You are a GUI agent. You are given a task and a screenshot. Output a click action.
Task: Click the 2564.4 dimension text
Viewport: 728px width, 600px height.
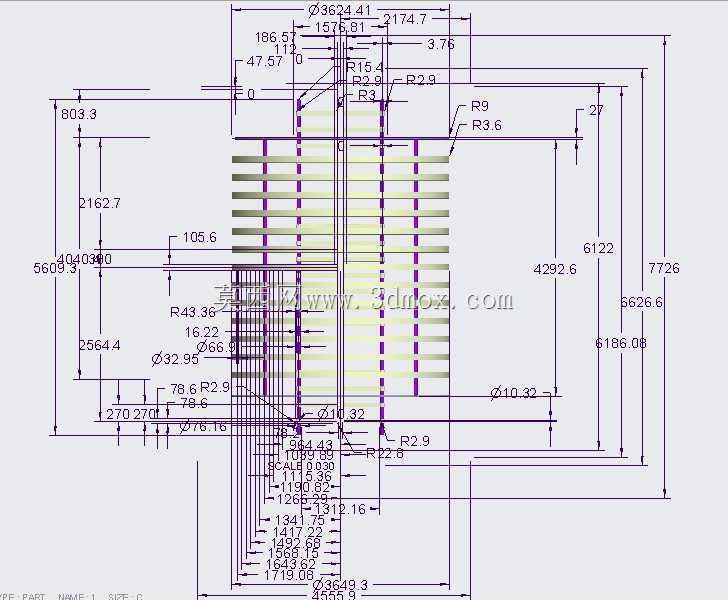click(x=100, y=345)
